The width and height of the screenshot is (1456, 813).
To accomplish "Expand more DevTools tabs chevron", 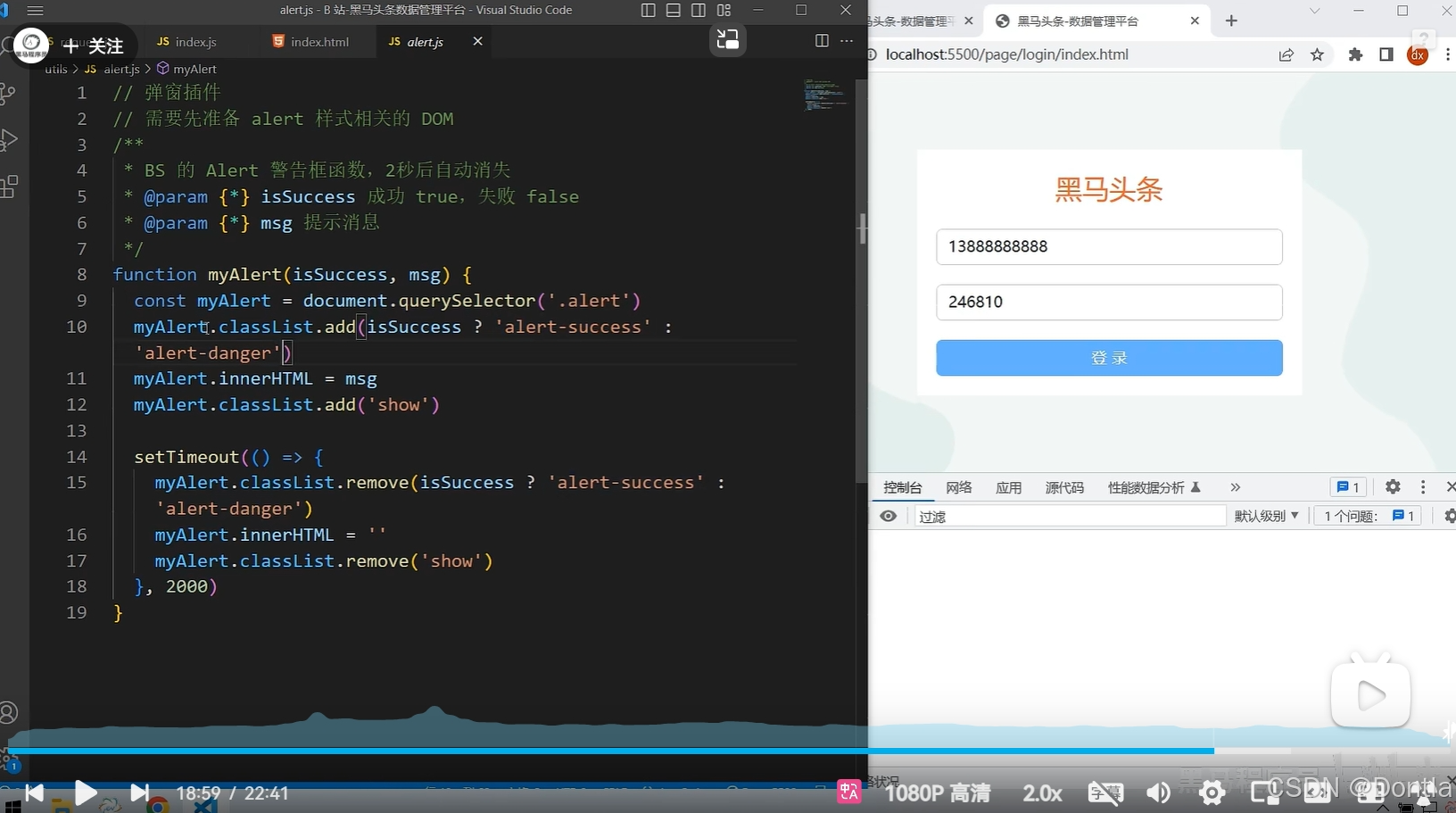I will [x=1236, y=487].
